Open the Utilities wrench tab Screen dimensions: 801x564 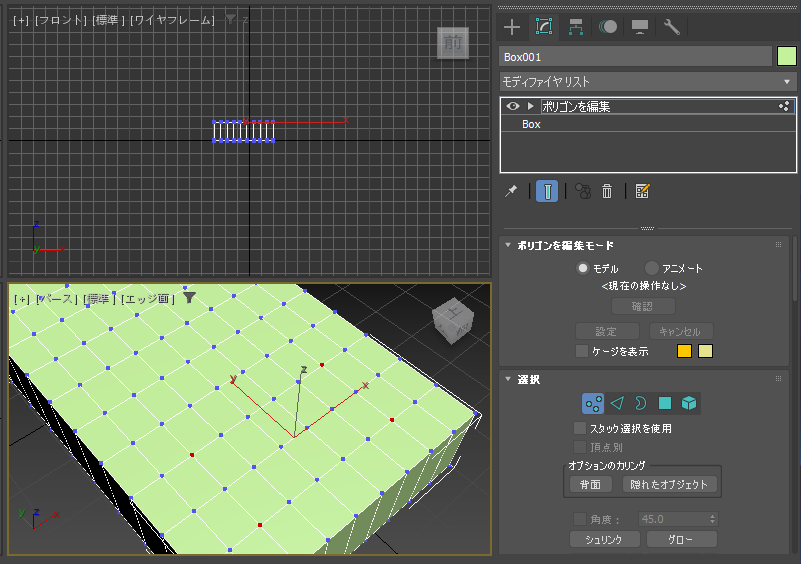pyautogui.click(x=672, y=27)
